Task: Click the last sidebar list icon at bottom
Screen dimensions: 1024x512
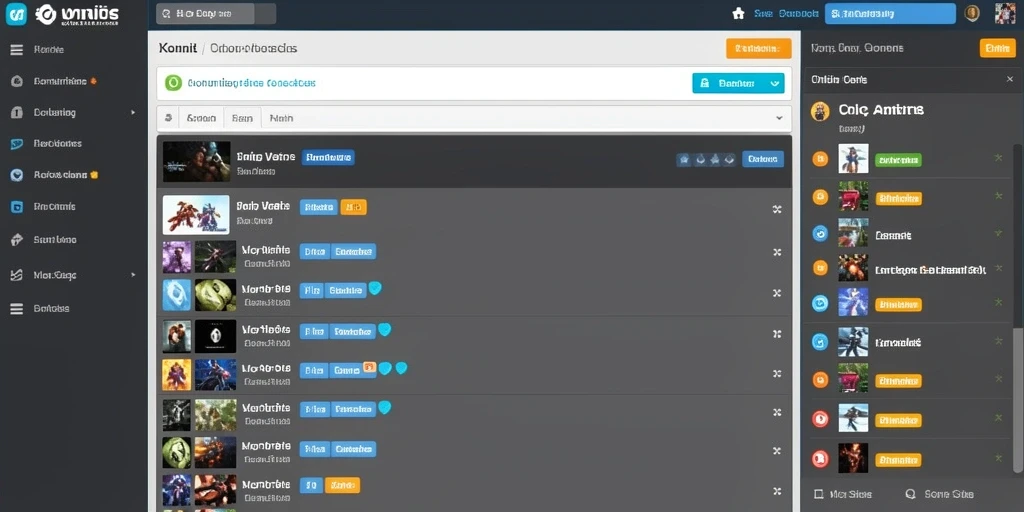Action: 17,309
